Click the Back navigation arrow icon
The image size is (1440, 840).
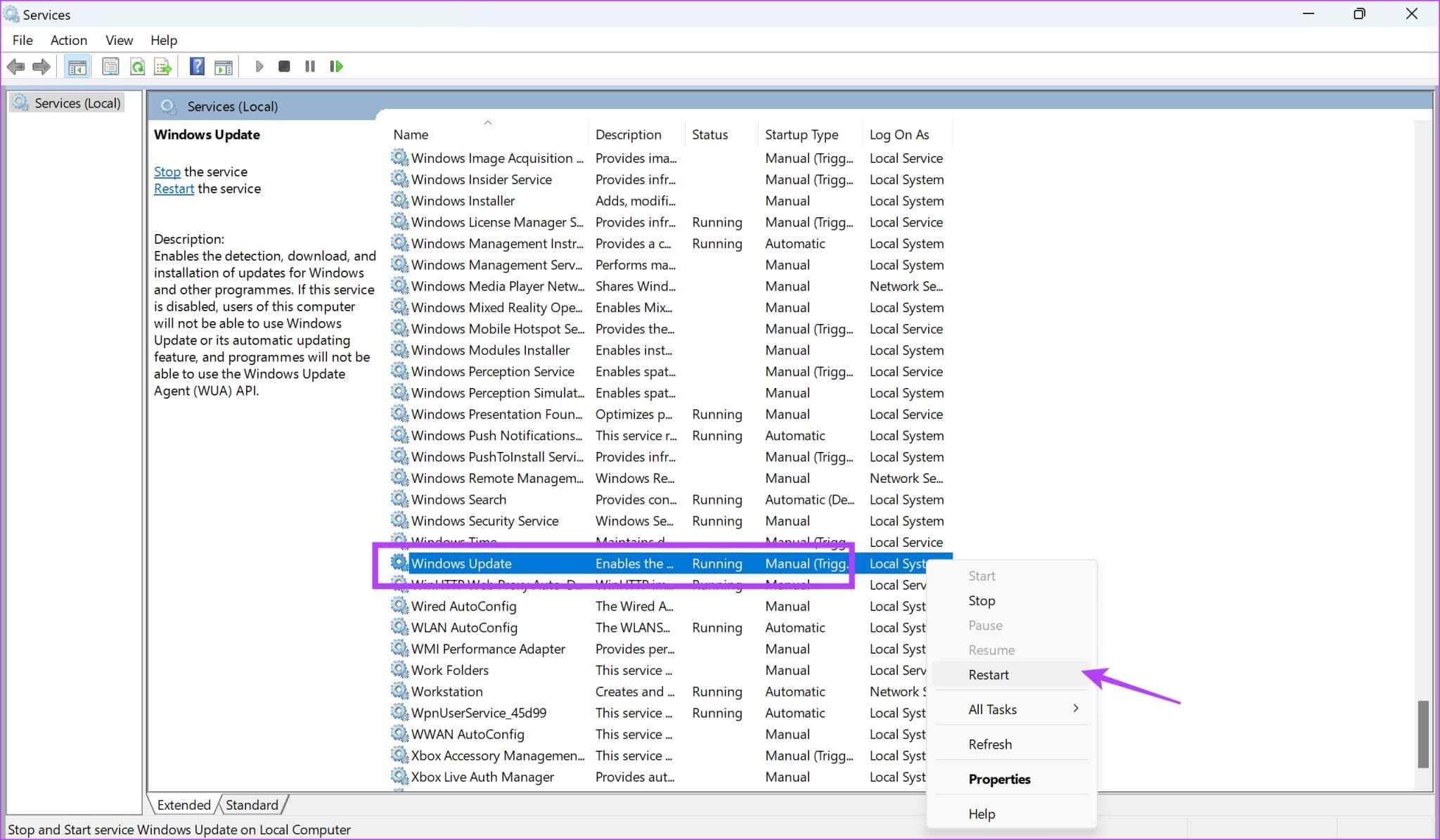[17, 66]
